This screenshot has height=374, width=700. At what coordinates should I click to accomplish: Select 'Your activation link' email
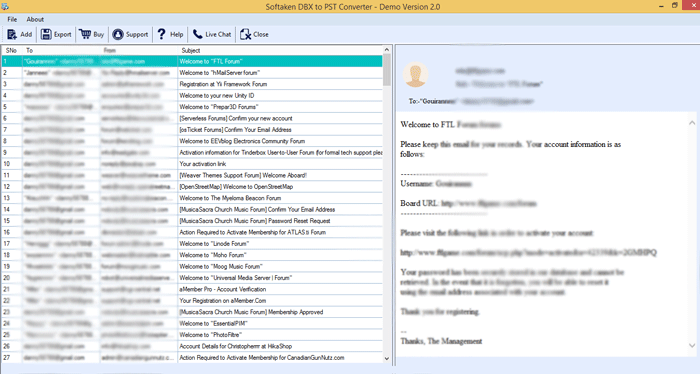click(192, 164)
